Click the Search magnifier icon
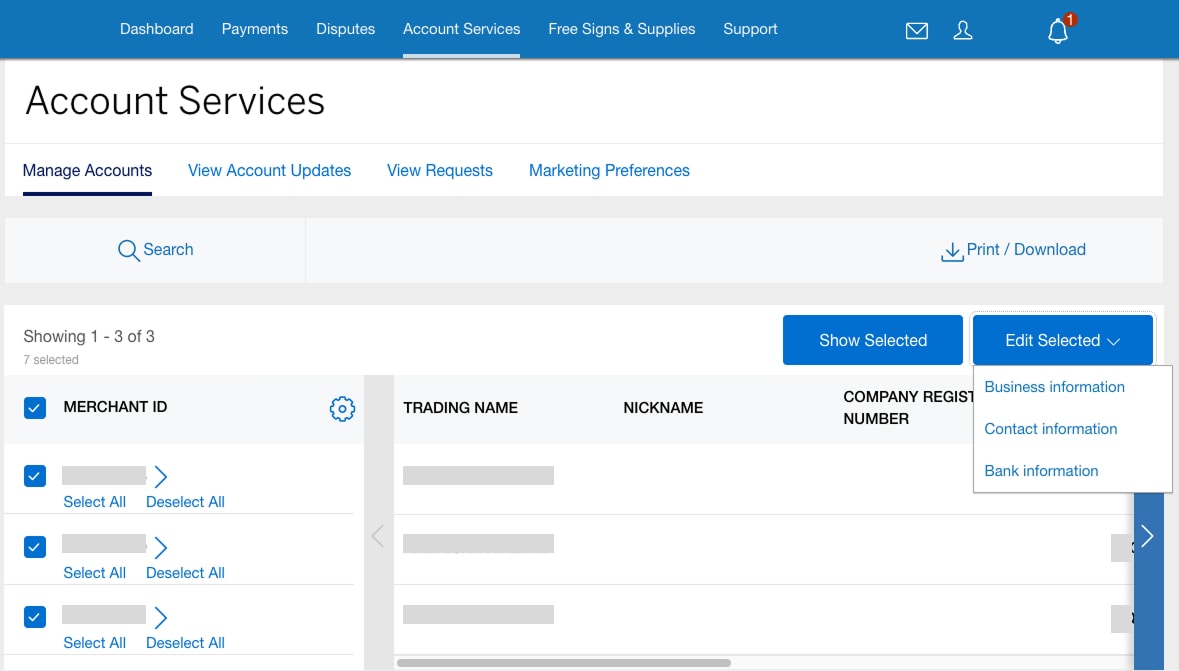 pyautogui.click(x=129, y=250)
